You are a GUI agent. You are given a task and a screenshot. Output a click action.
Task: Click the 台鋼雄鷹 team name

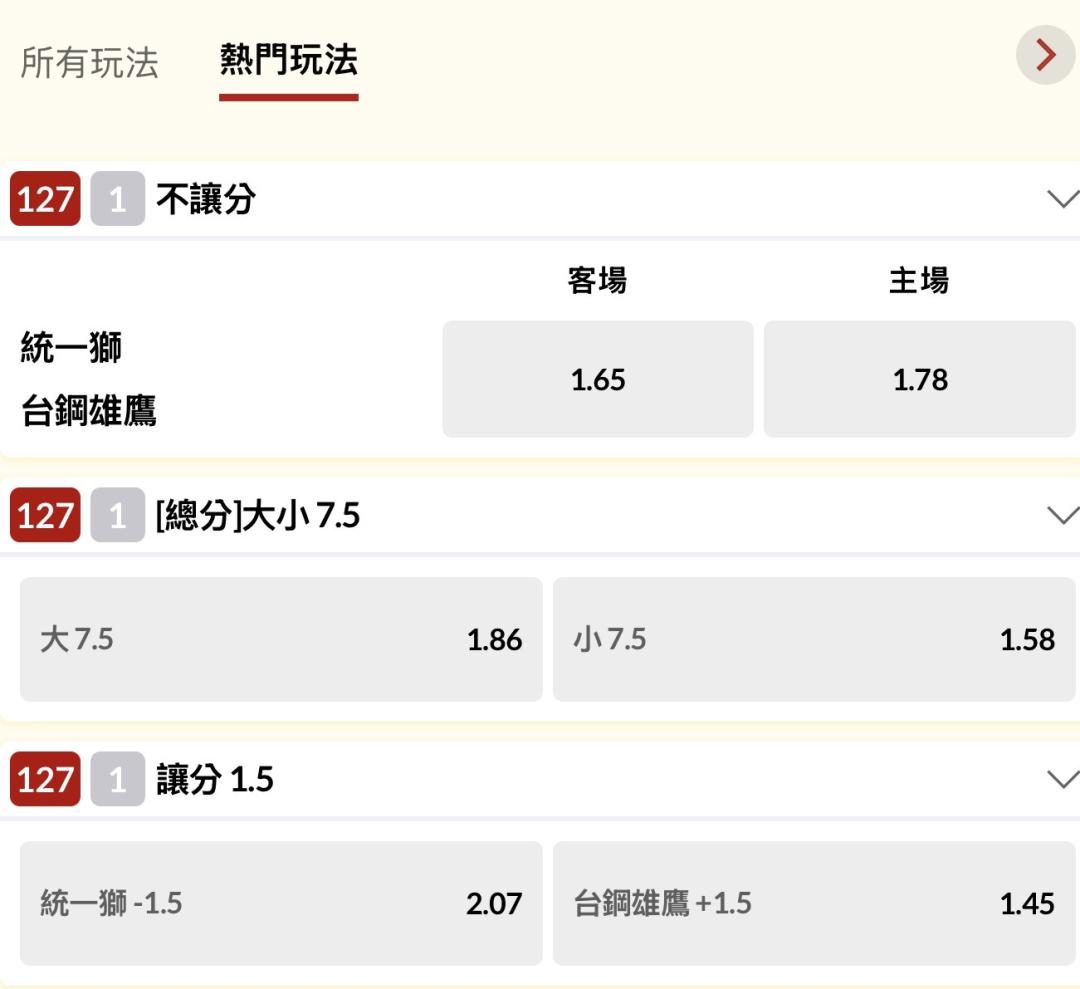pyautogui.click(x=89, y=410)
